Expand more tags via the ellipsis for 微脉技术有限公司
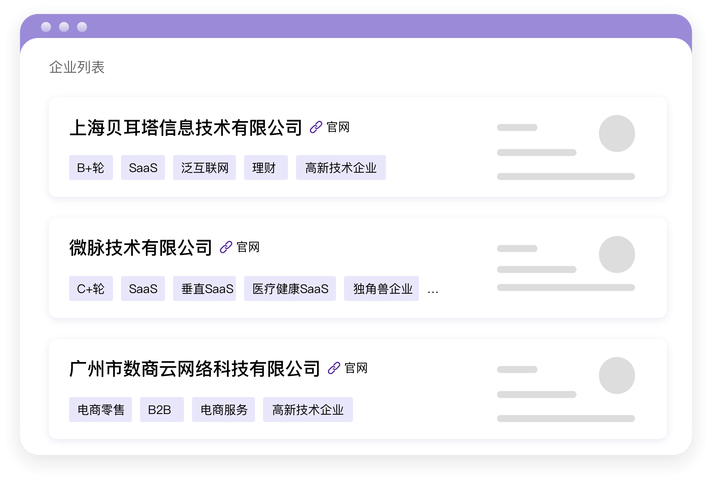Screen dimensions: 712x481 (x=433, y=291)
